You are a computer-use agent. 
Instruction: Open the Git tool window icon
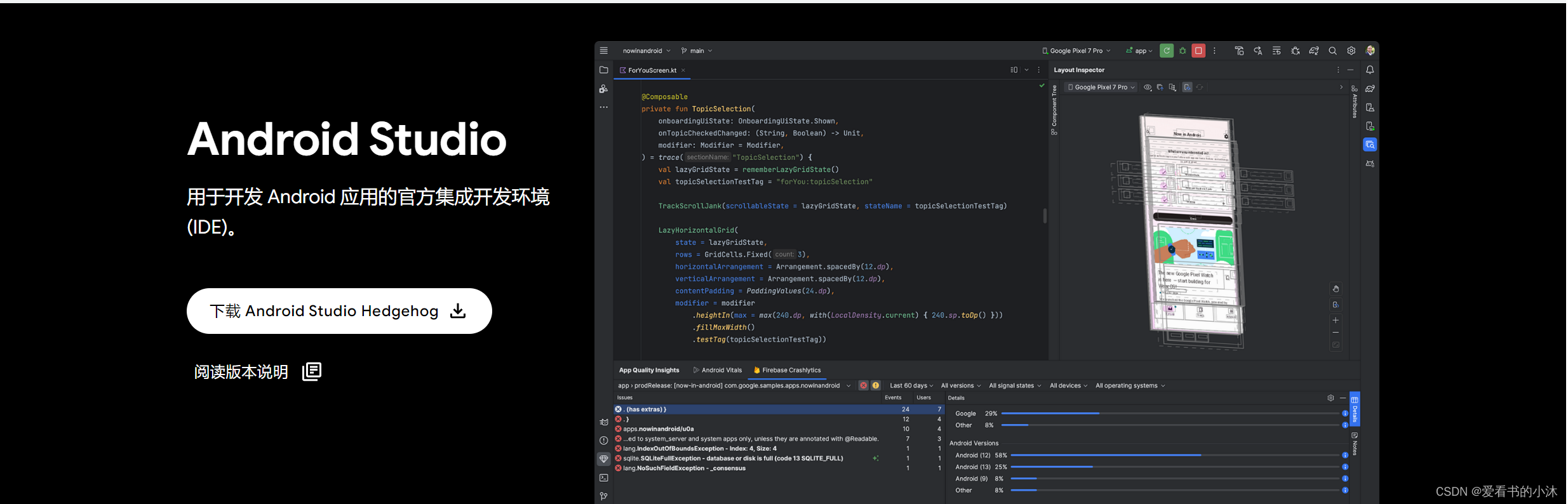coord(603,496)
